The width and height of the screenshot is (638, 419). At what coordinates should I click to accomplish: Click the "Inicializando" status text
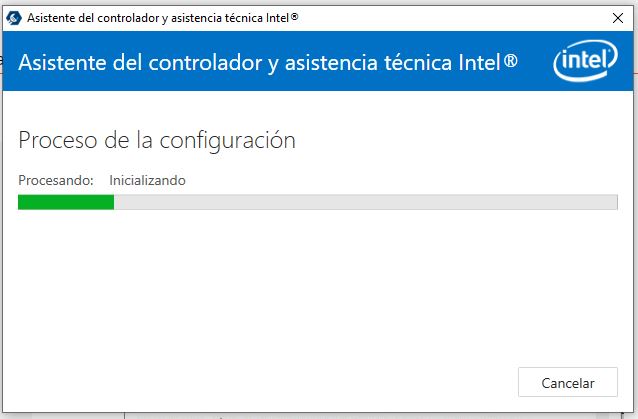147,180
